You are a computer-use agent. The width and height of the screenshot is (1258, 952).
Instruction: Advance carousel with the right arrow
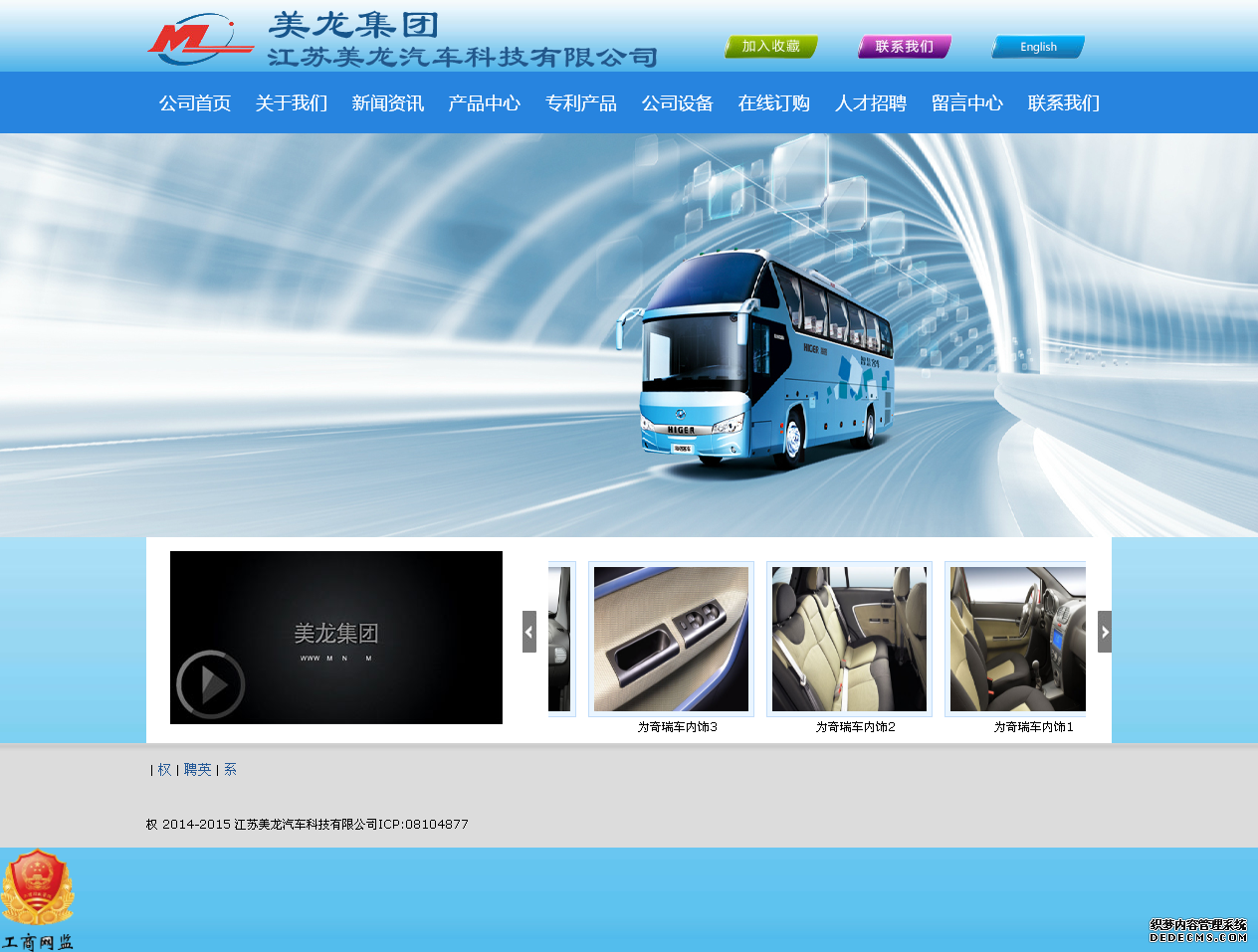(1105, 632)
